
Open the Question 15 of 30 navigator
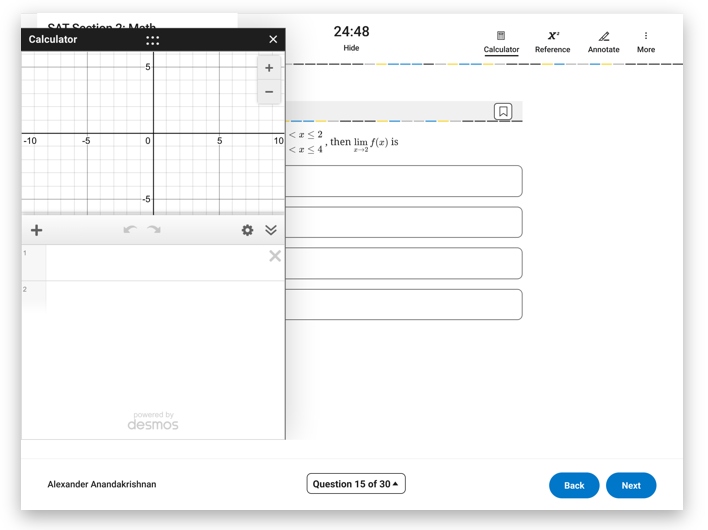coord(356,484)
